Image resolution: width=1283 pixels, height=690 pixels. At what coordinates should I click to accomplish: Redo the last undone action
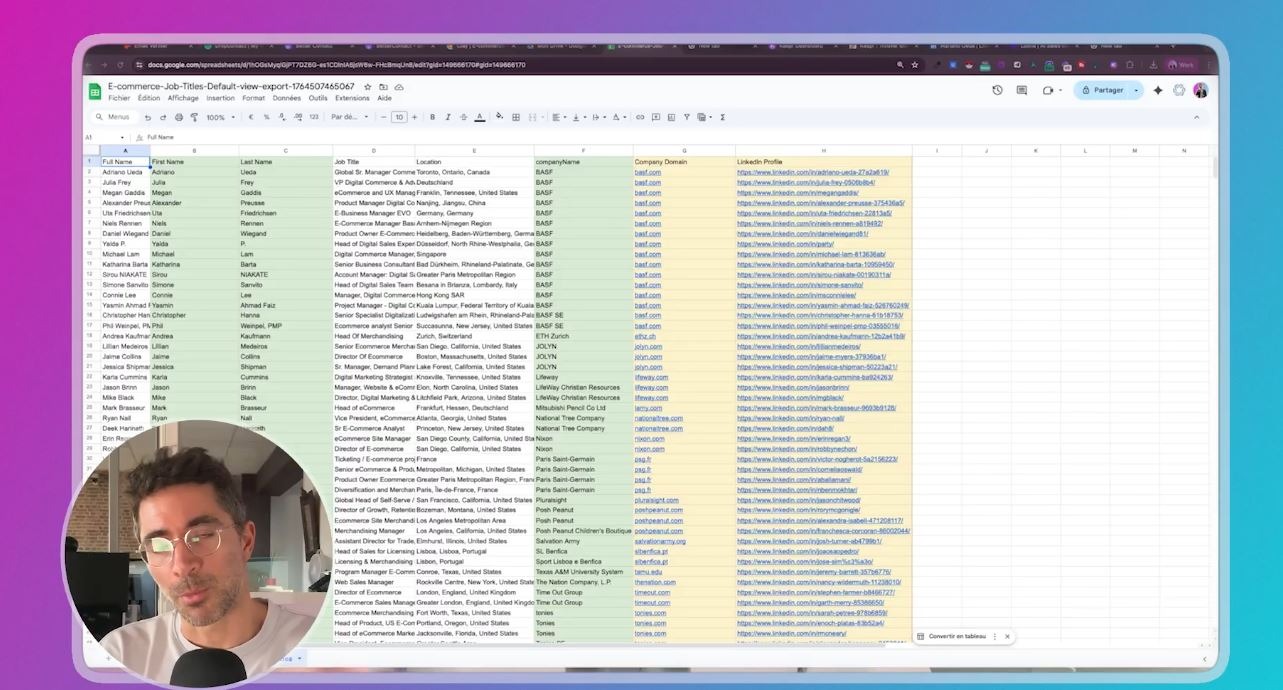[163, 117]
